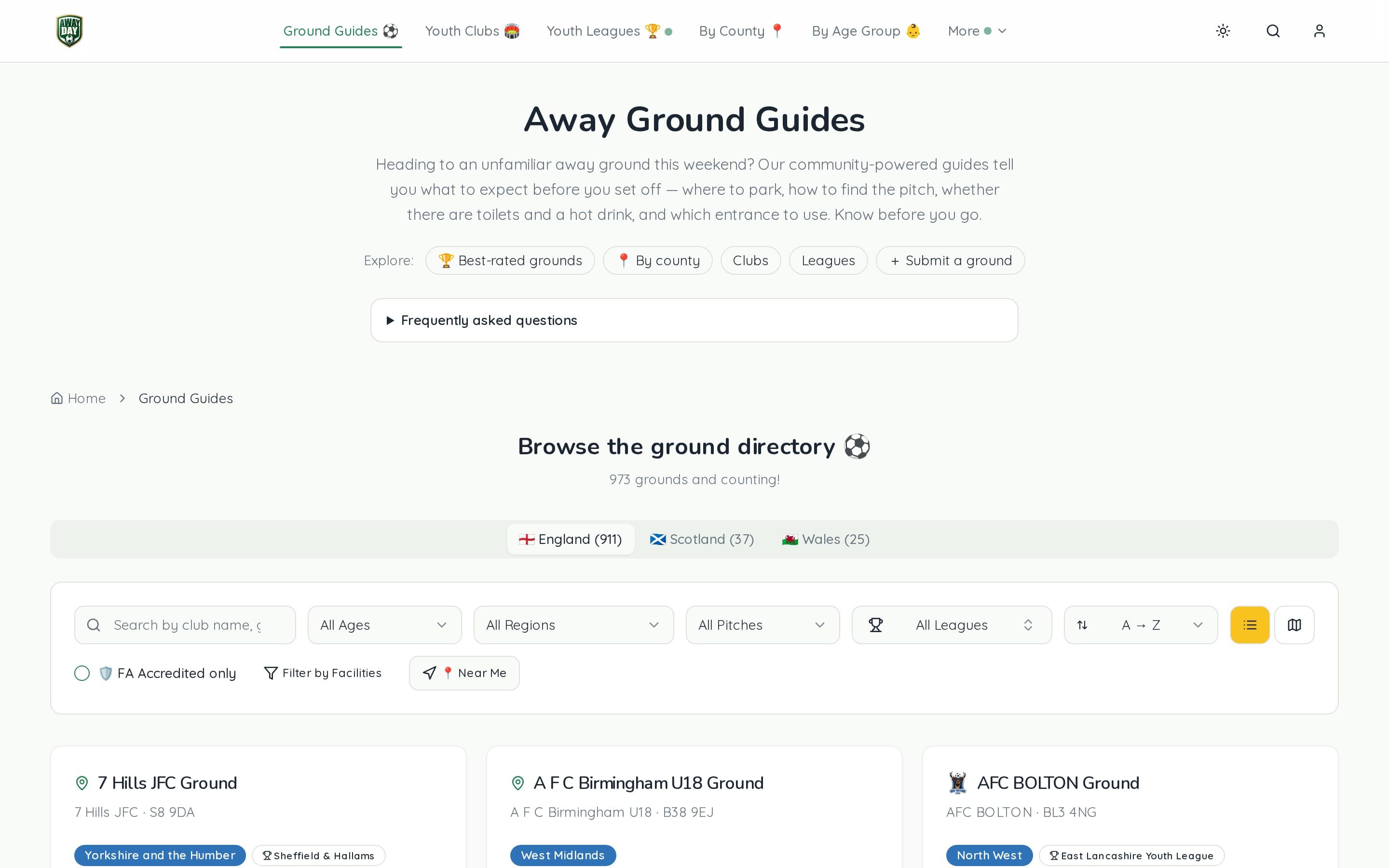Click the Near Me button

click(464, 673)
